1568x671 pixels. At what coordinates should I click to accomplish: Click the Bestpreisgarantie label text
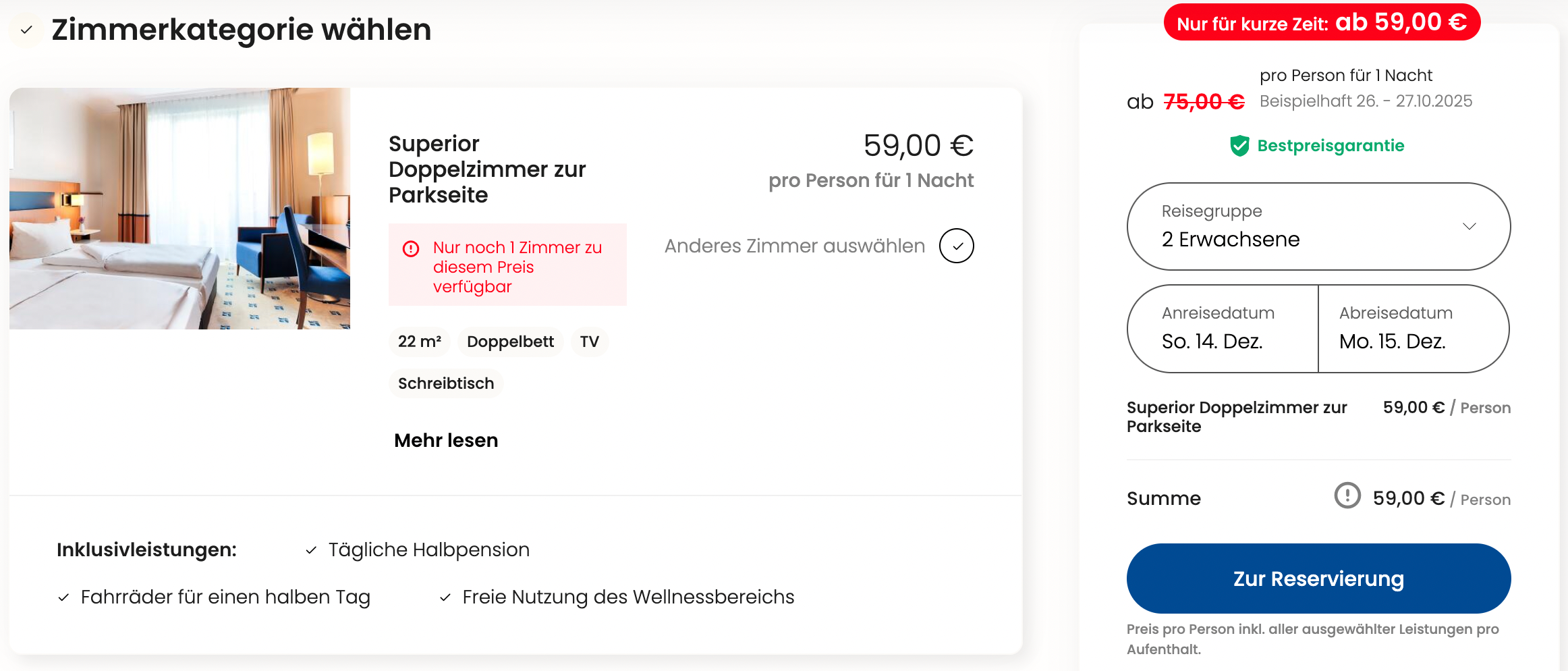coord(1331,146)
